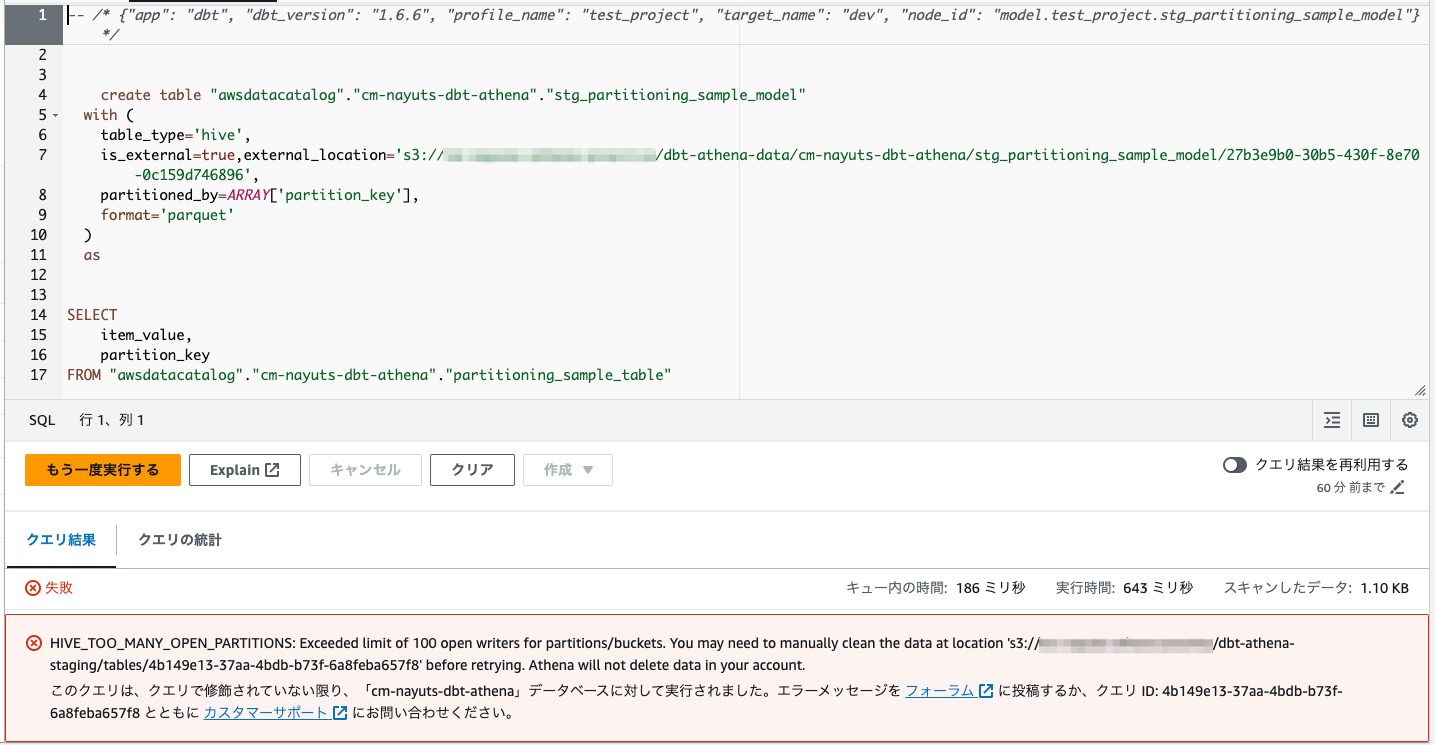Enable the クエリ結果を再利用する toggle

[x=1233, y=463]
